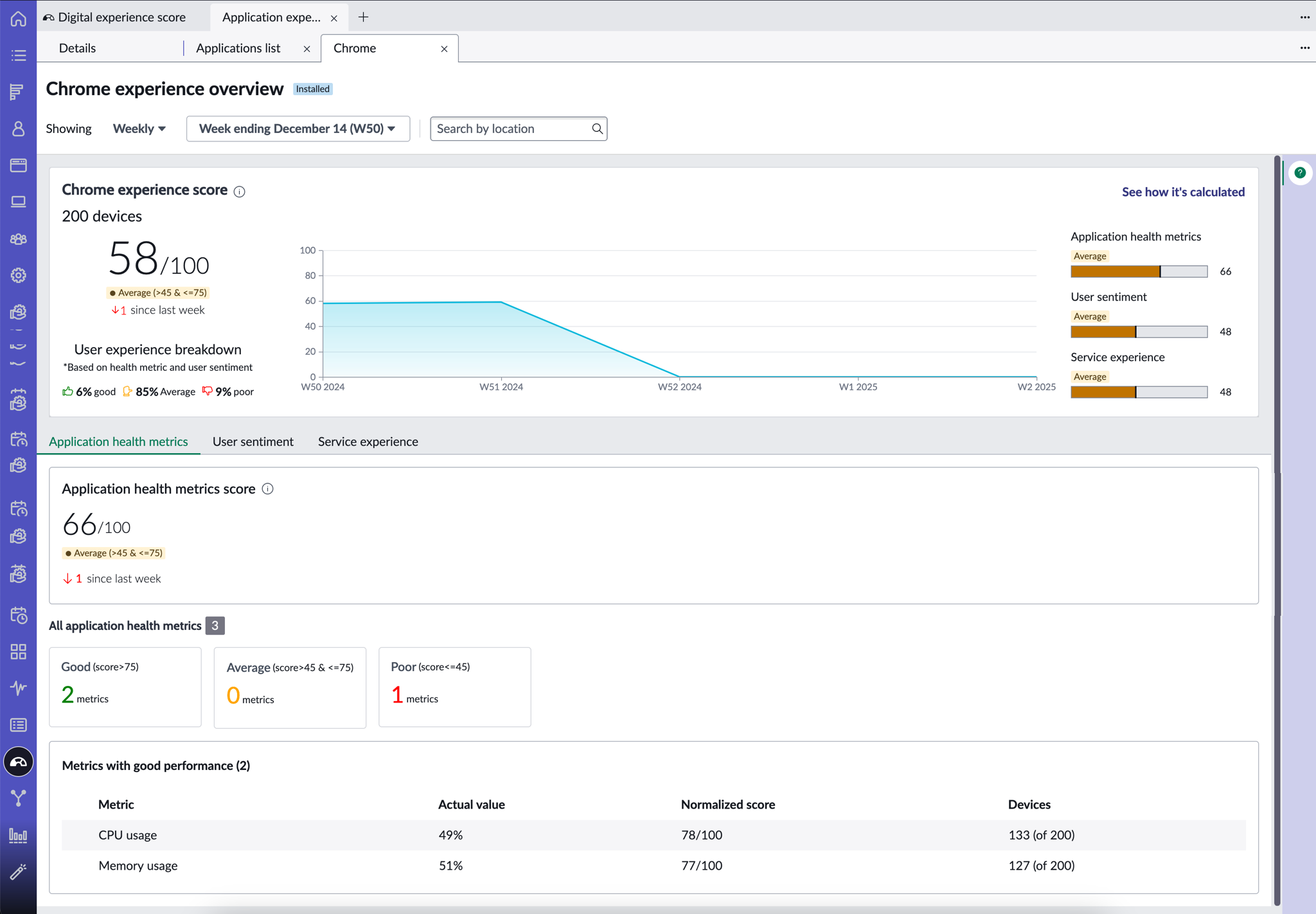Switch to Digital experience score tab
The image size is (1316, 914).
click(122, 17)
